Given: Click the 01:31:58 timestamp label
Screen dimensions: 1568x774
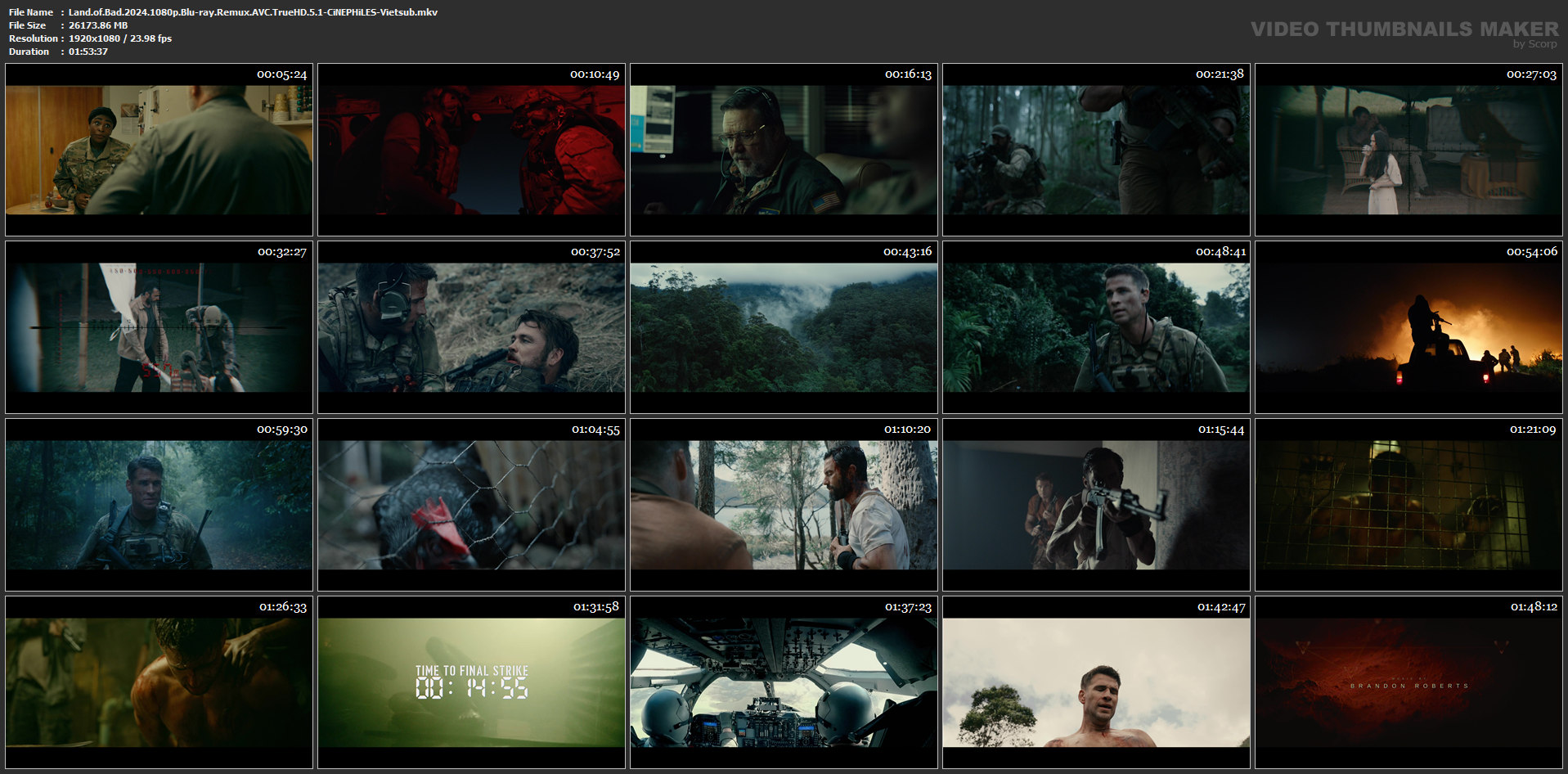Looking at the screenshot, I should click(x=596, y=607).
